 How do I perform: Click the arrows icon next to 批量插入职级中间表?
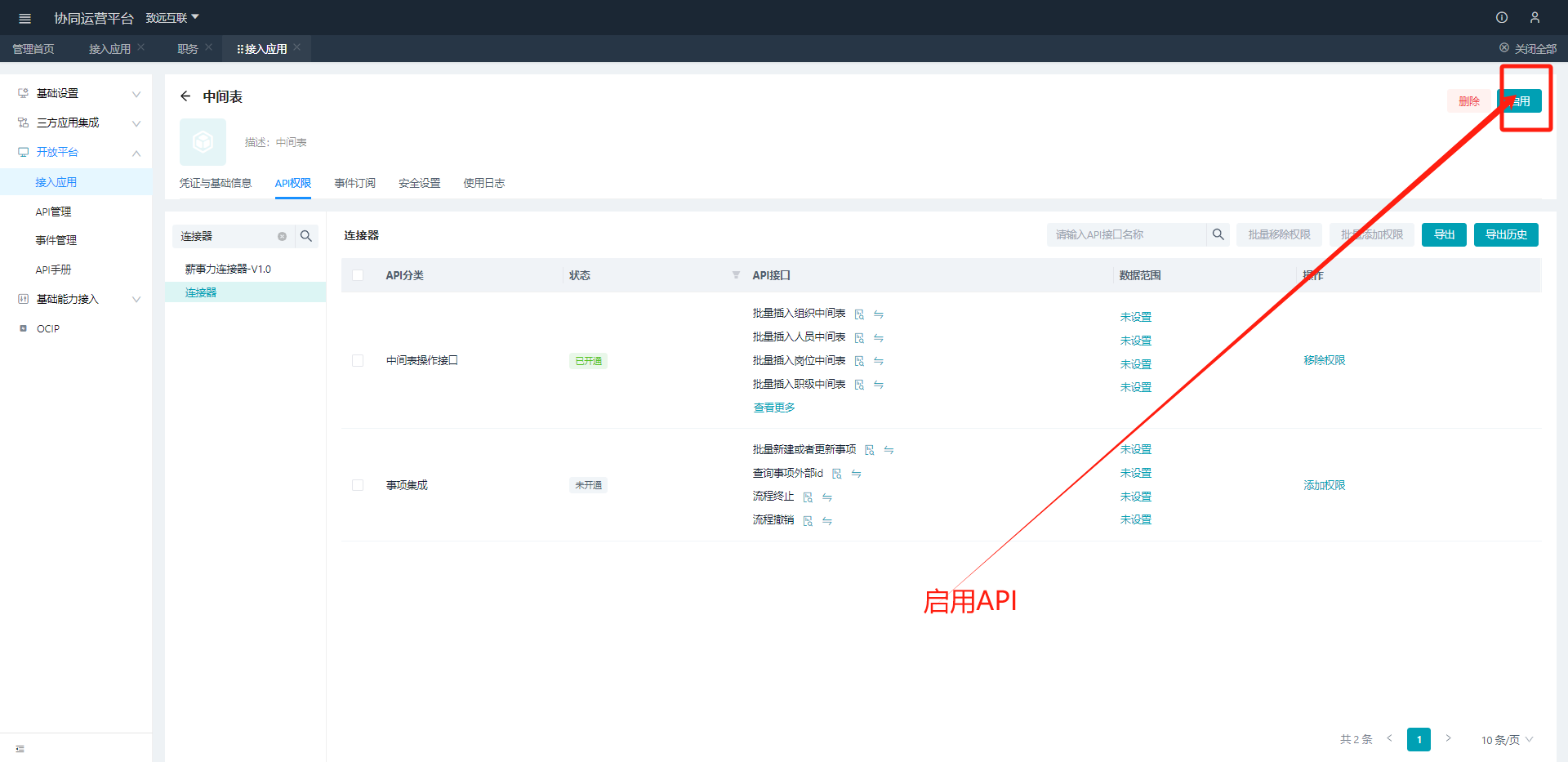pyautogui.click(x=879, y=385)
